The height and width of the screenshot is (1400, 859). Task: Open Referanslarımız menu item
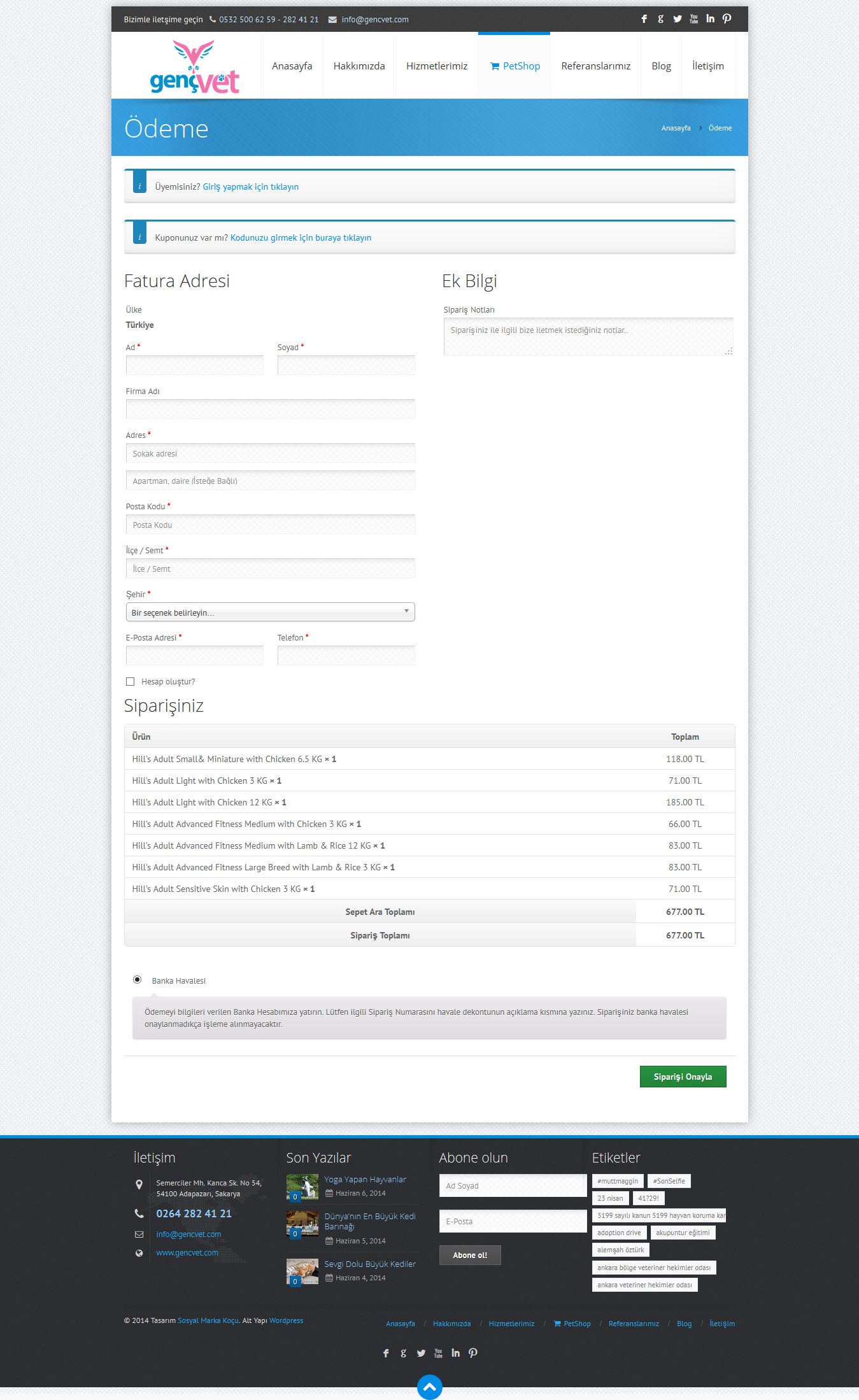point(595,66)
